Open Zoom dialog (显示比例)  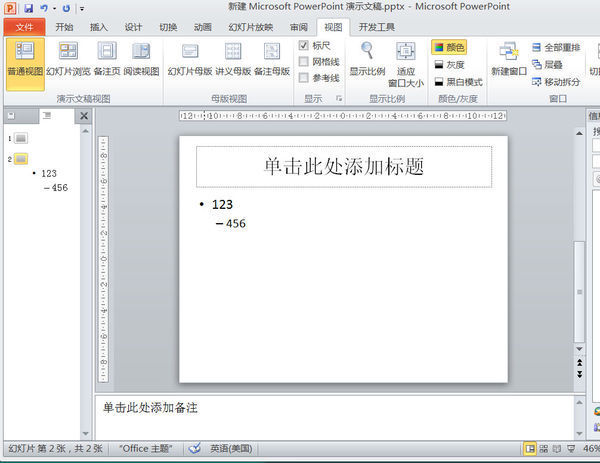coord(367,59)
